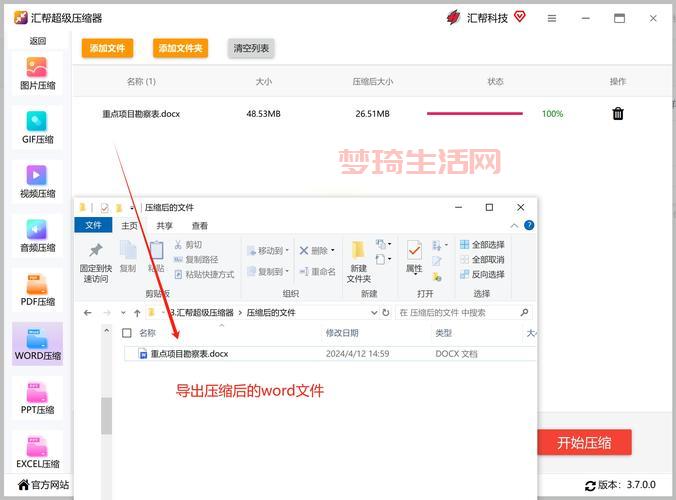676x500 pixels.
Task: Click 剪切 scissors in Explorer ribbon
Action: coord(188,245)
